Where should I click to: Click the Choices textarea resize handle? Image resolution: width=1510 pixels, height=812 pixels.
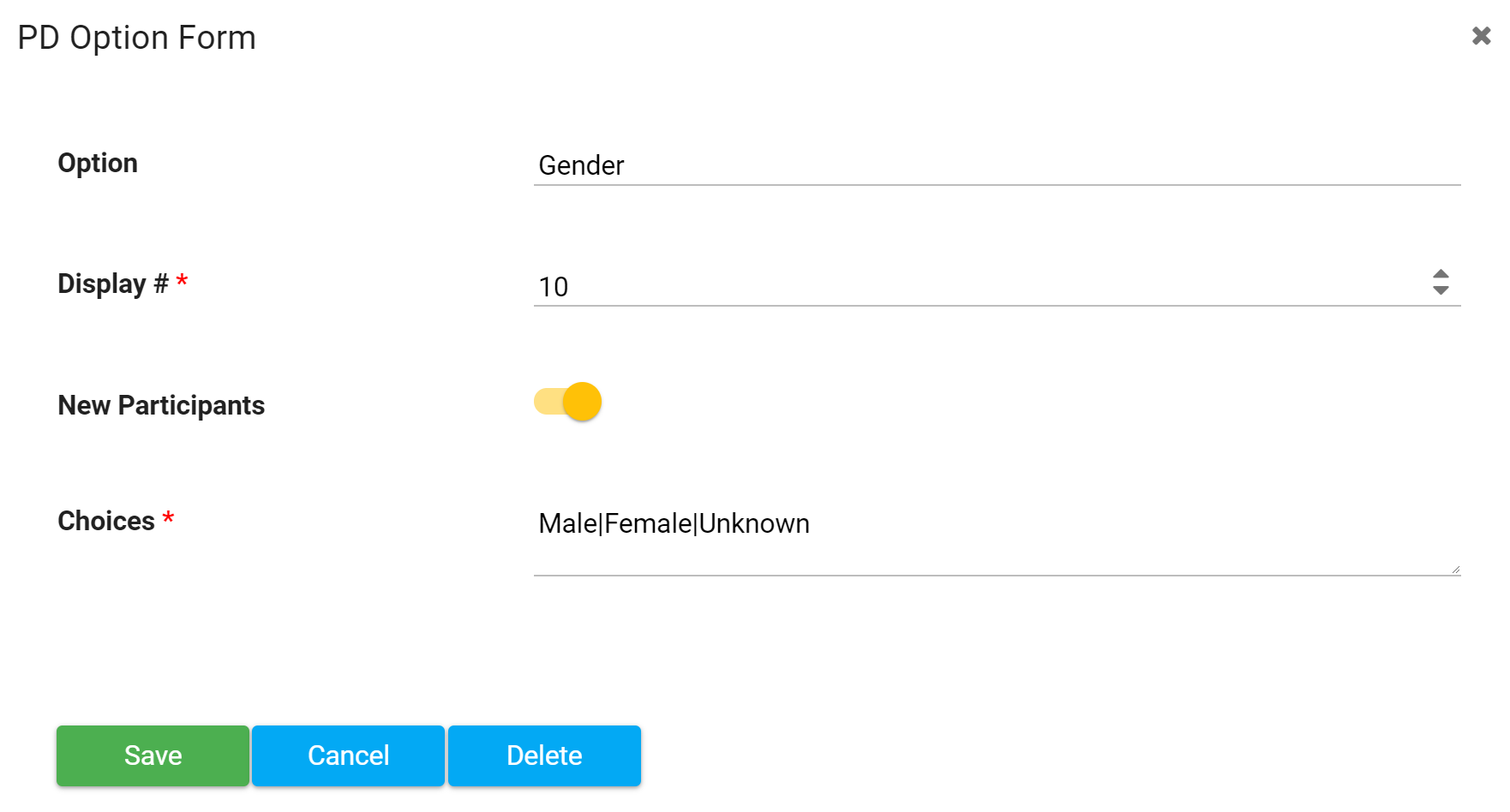click(x=1455, y=567)
